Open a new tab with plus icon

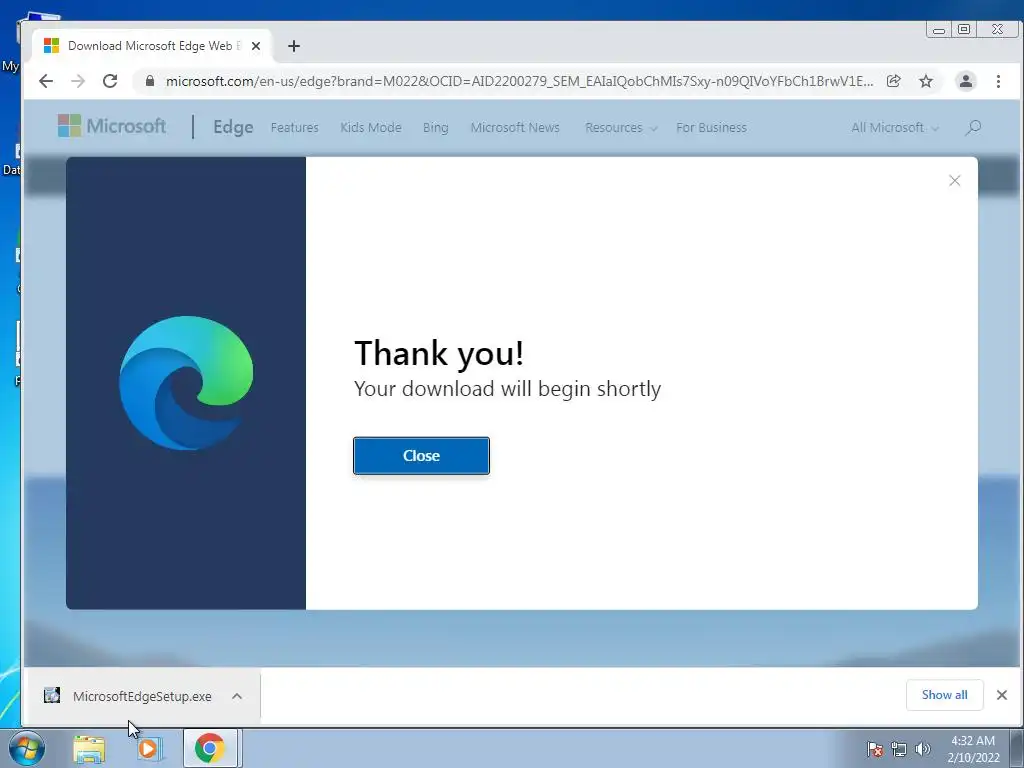click(x=294, y=46)
